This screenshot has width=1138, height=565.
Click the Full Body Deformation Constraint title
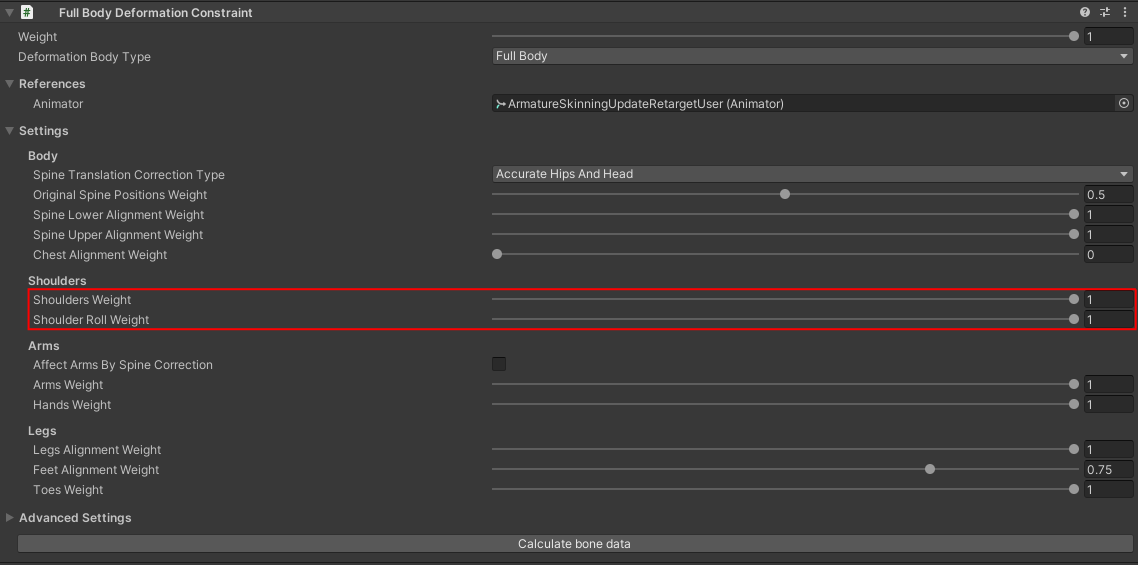pyautogui.click(x=156, y=12)
